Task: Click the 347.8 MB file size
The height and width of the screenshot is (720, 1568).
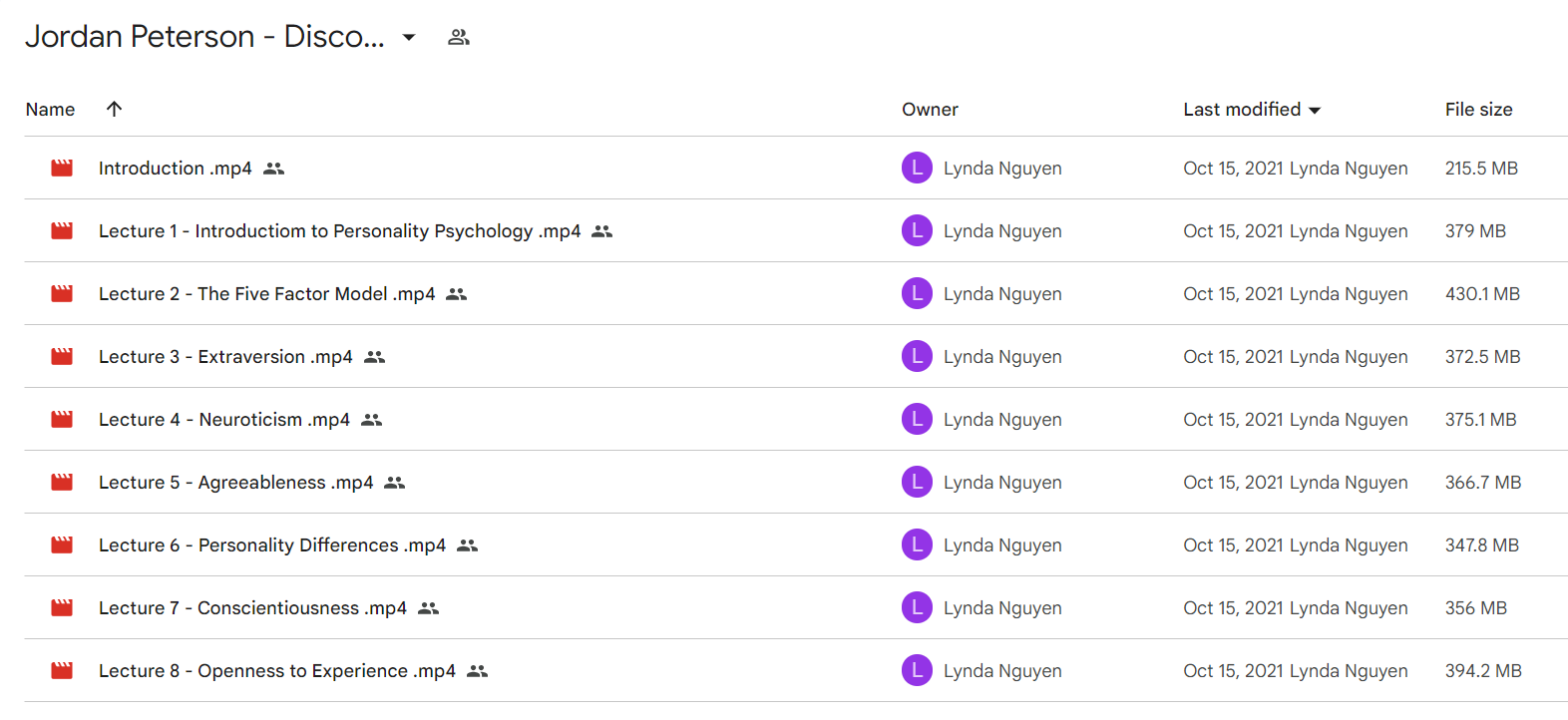Action: (1482, 545)
